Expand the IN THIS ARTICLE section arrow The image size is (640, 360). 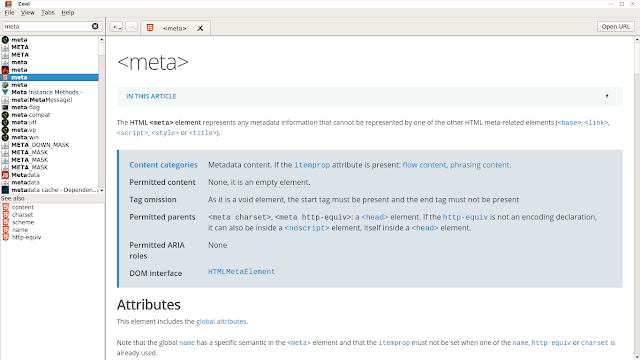tap(607, 96)
